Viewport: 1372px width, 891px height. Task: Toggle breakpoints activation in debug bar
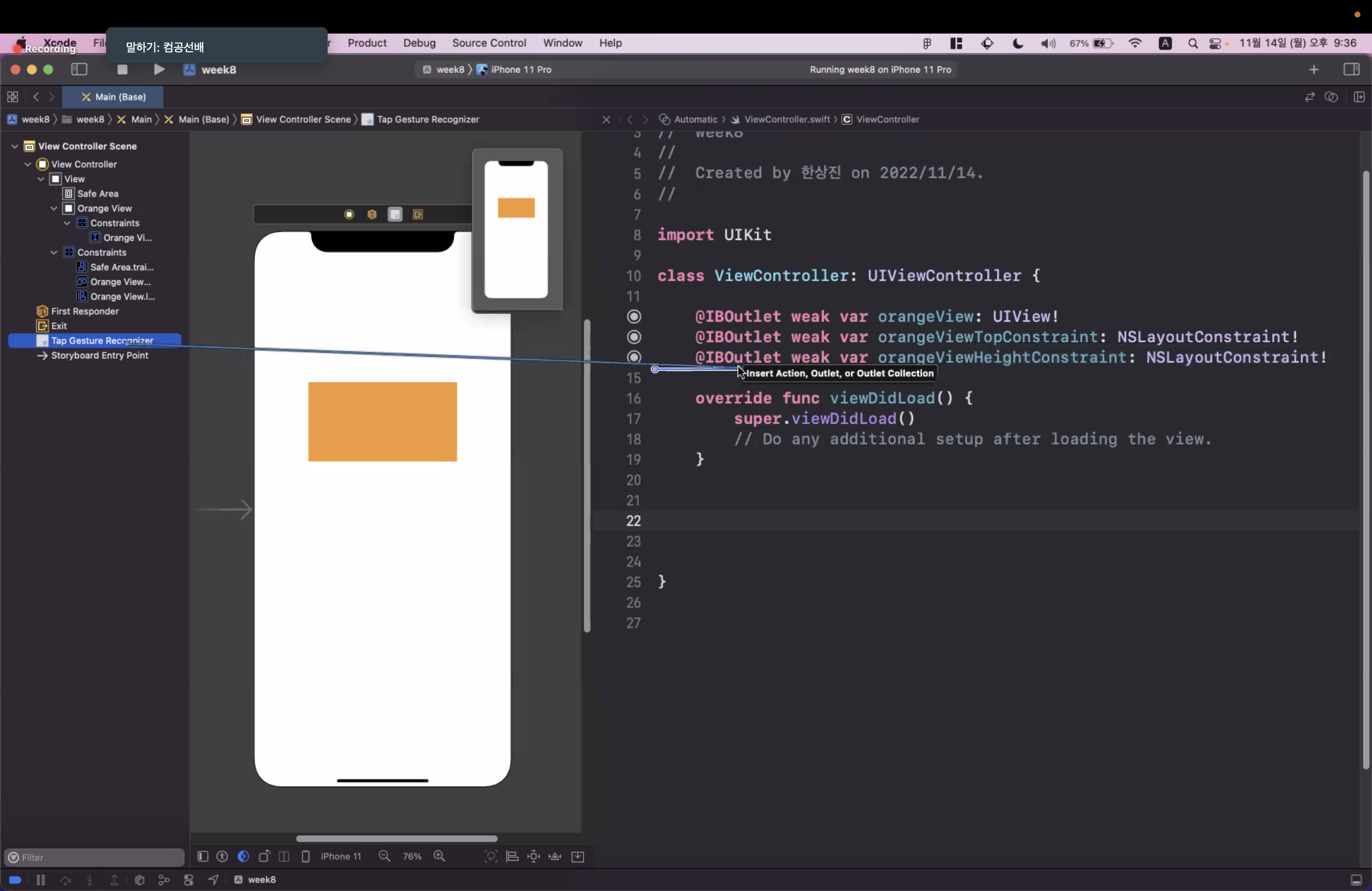(15, 880)
